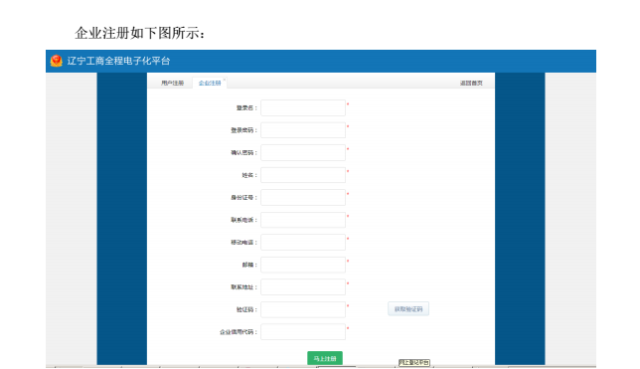
Task: Focus the 联系地址 input field
Action: 303,287
